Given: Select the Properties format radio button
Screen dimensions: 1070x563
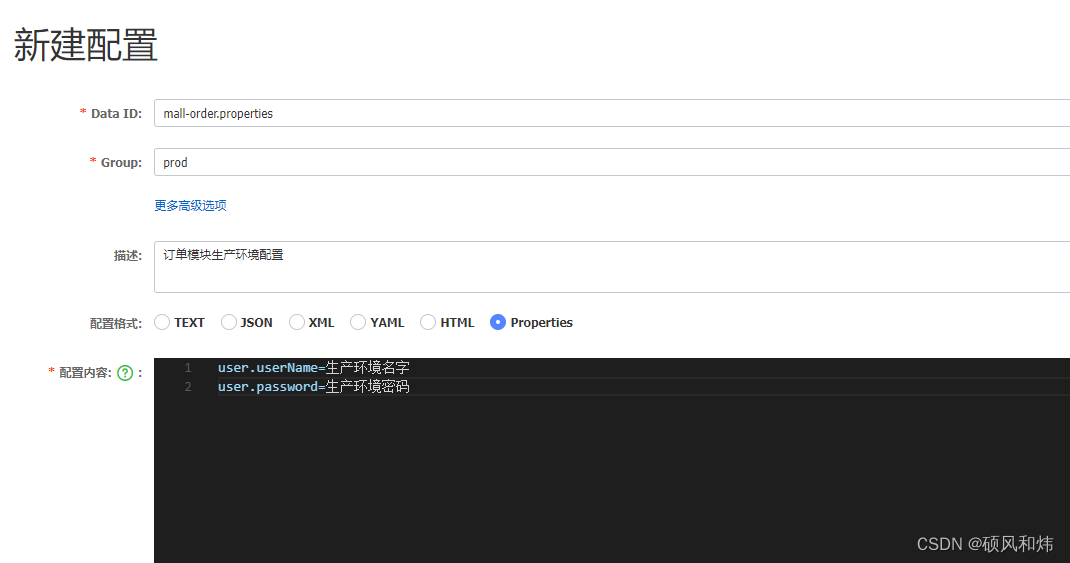Looking at the screenshot, I should (498, 322).
